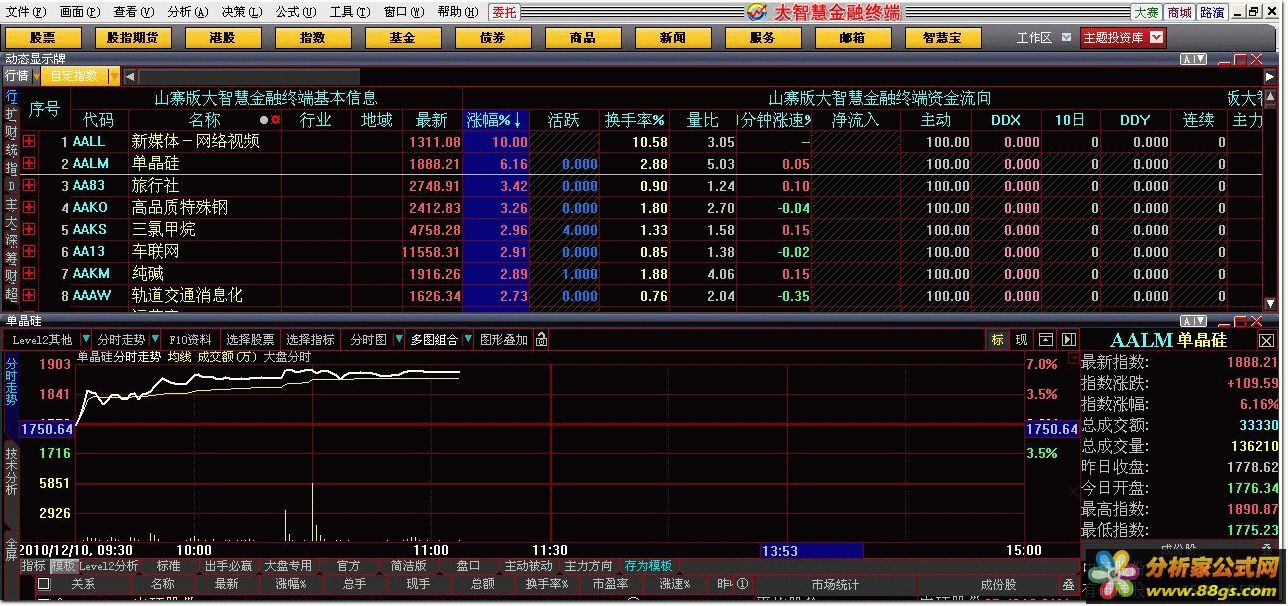This screenshot has width=1288, height=606.
Task: Click the circled icon after 昨 column
Action: pos(742,584)
